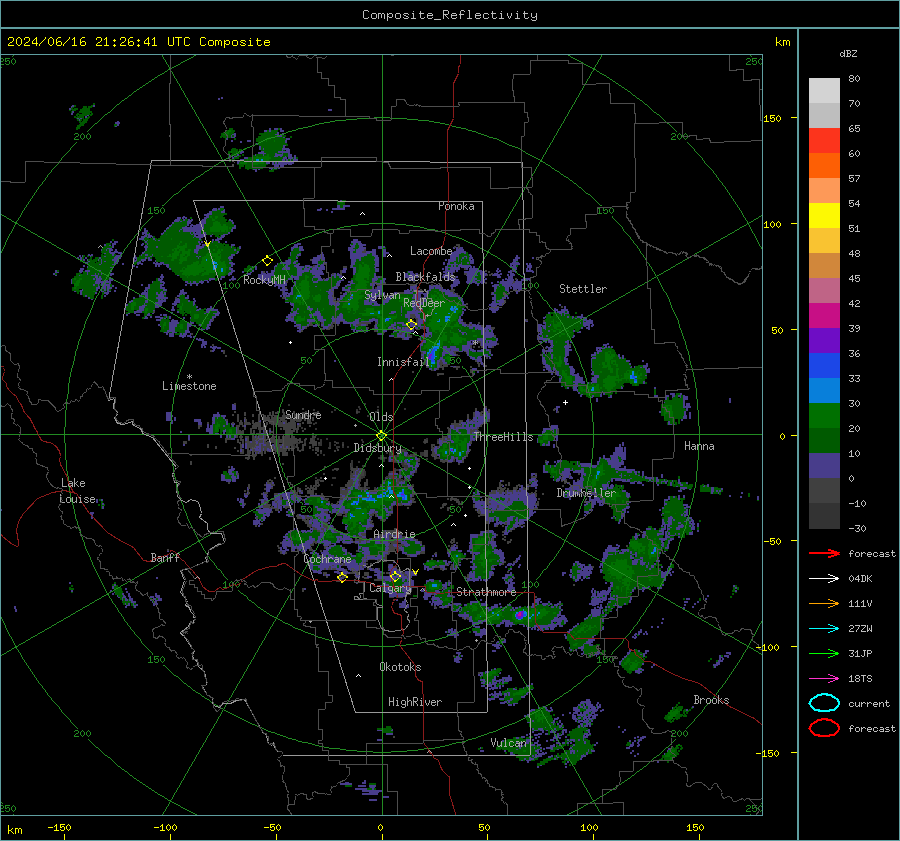Click the Cochrane city label
This screenshot has width=900, height=841.
[327, 559]
